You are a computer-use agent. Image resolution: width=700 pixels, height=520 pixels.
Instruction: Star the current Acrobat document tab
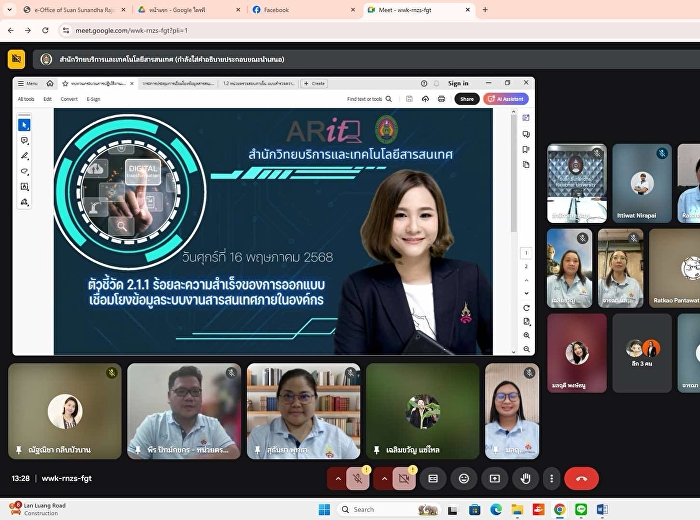(x=65, y=83)
